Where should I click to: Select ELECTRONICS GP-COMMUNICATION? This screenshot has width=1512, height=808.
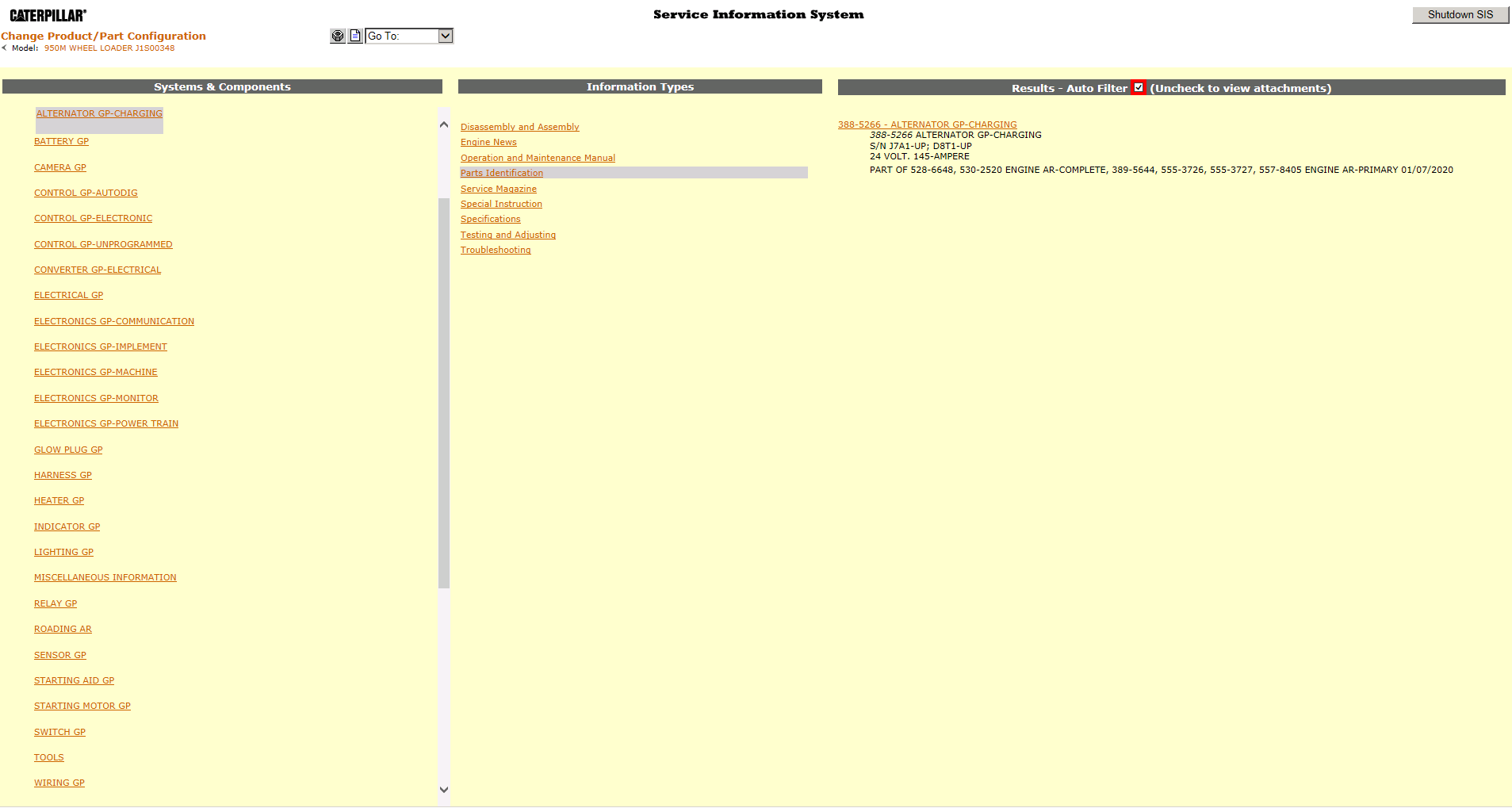(x=114, y=321)
